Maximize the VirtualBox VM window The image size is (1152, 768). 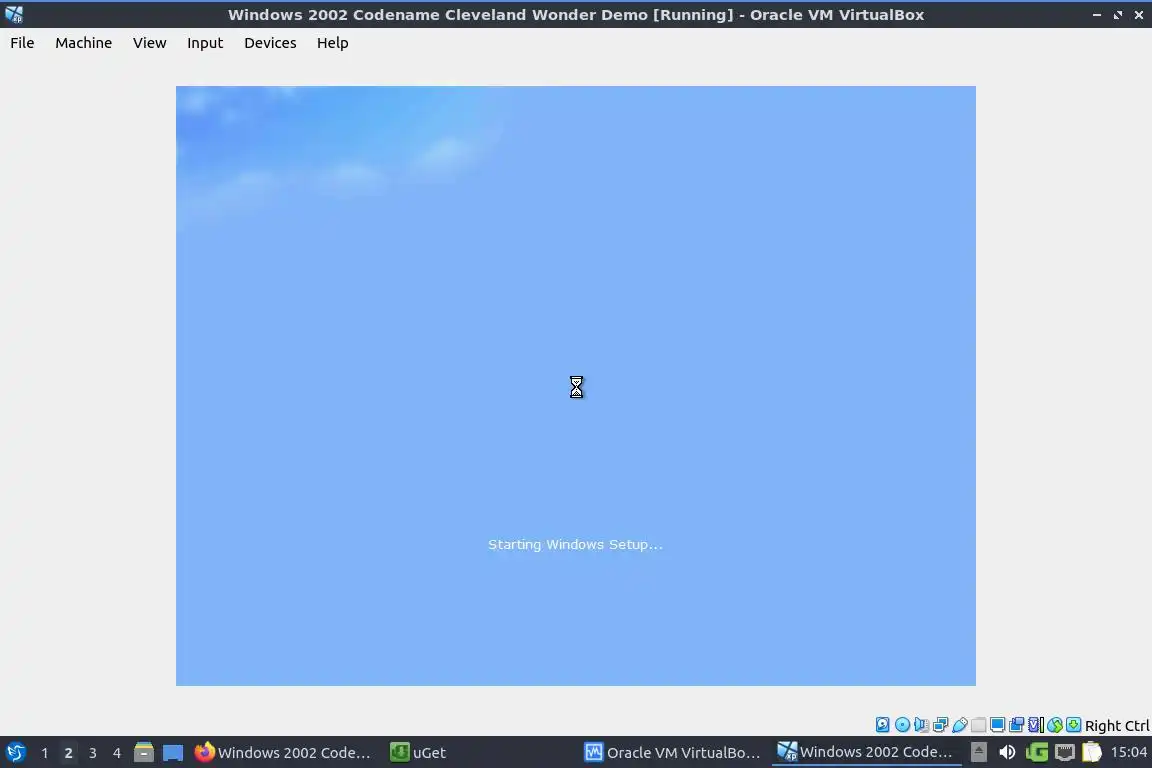(x=1117, y=15)
